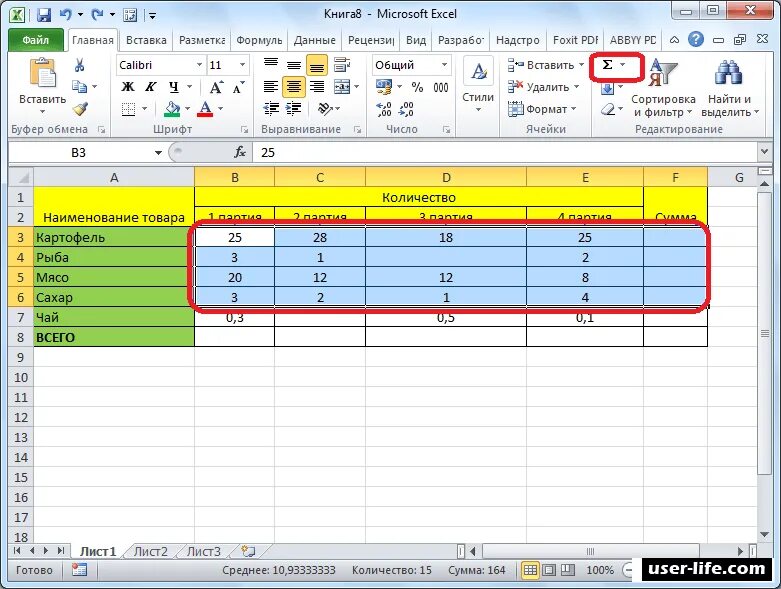
Task: Click the Font Color red A icon
Action: 205,109
